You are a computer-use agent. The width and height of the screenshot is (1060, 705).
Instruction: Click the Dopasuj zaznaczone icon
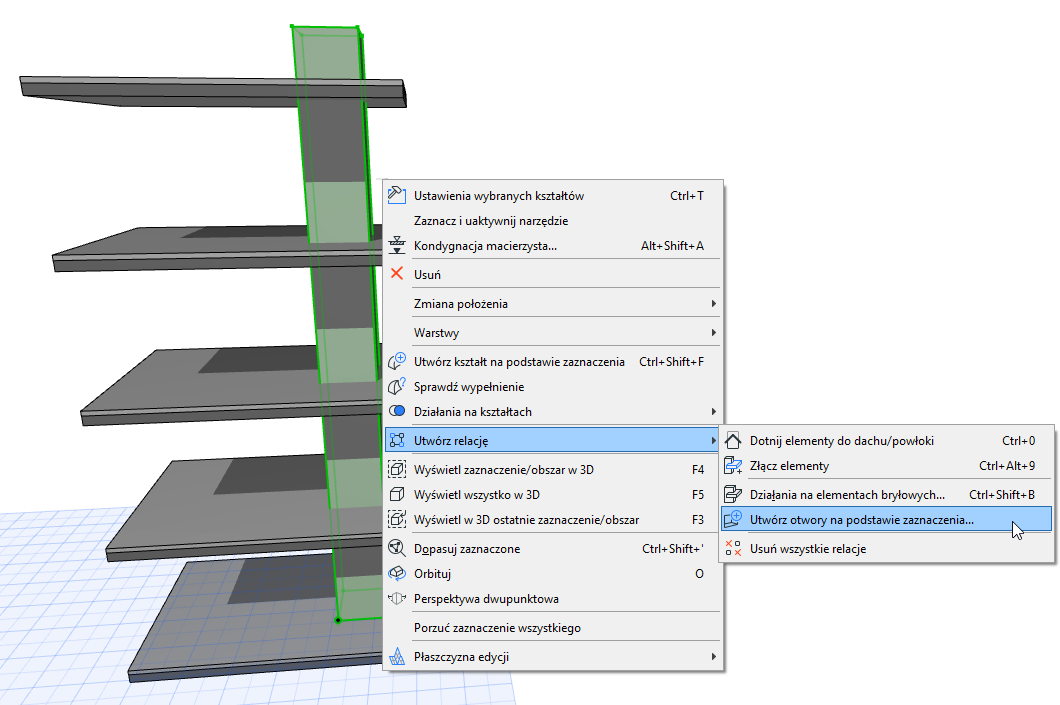click(397, 548)
